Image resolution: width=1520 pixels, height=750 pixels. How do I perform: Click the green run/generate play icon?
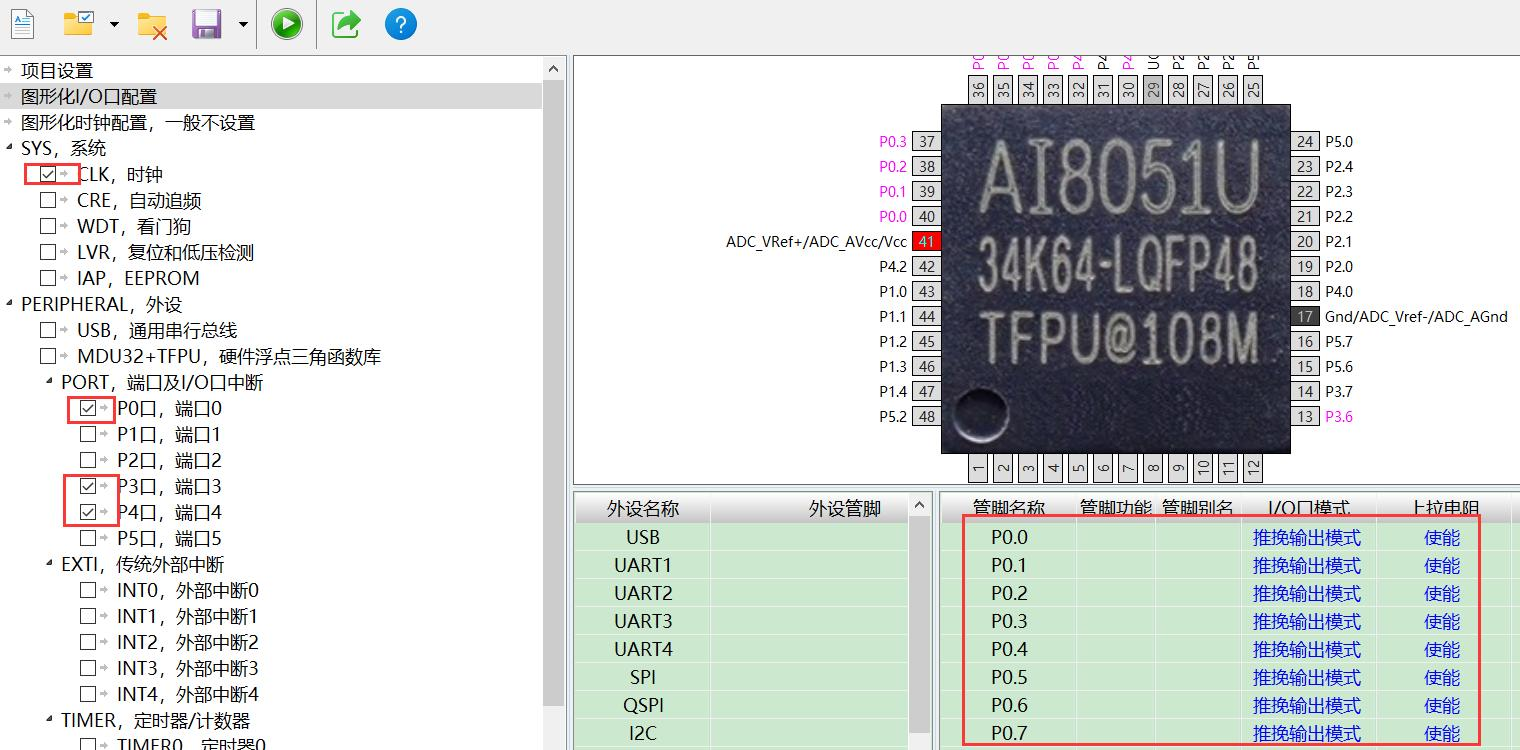point(287,24)
